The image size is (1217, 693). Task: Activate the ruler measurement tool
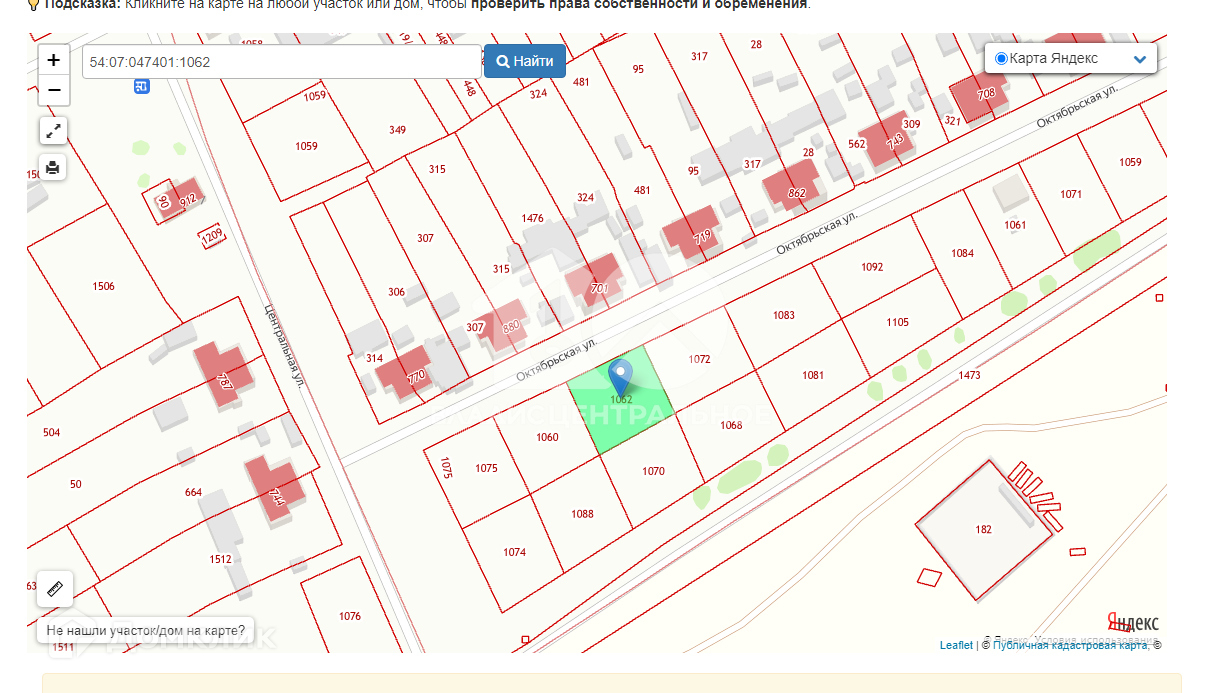pos(55,589)
